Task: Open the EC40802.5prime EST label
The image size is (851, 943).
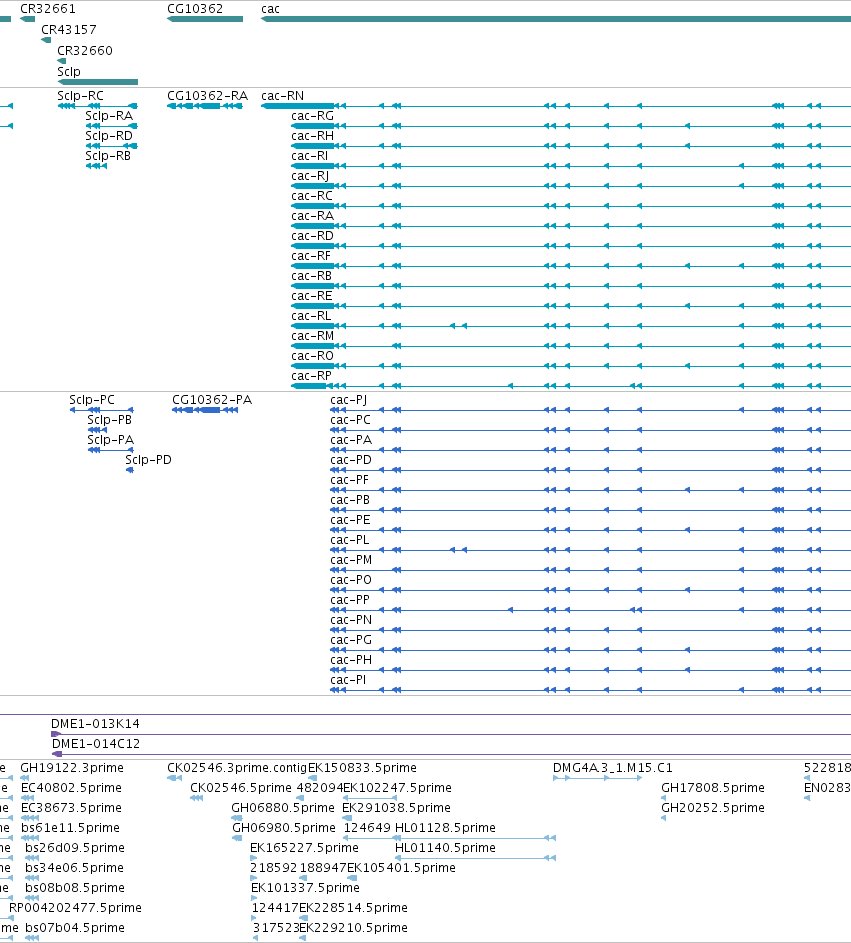Action: point(71,788)
